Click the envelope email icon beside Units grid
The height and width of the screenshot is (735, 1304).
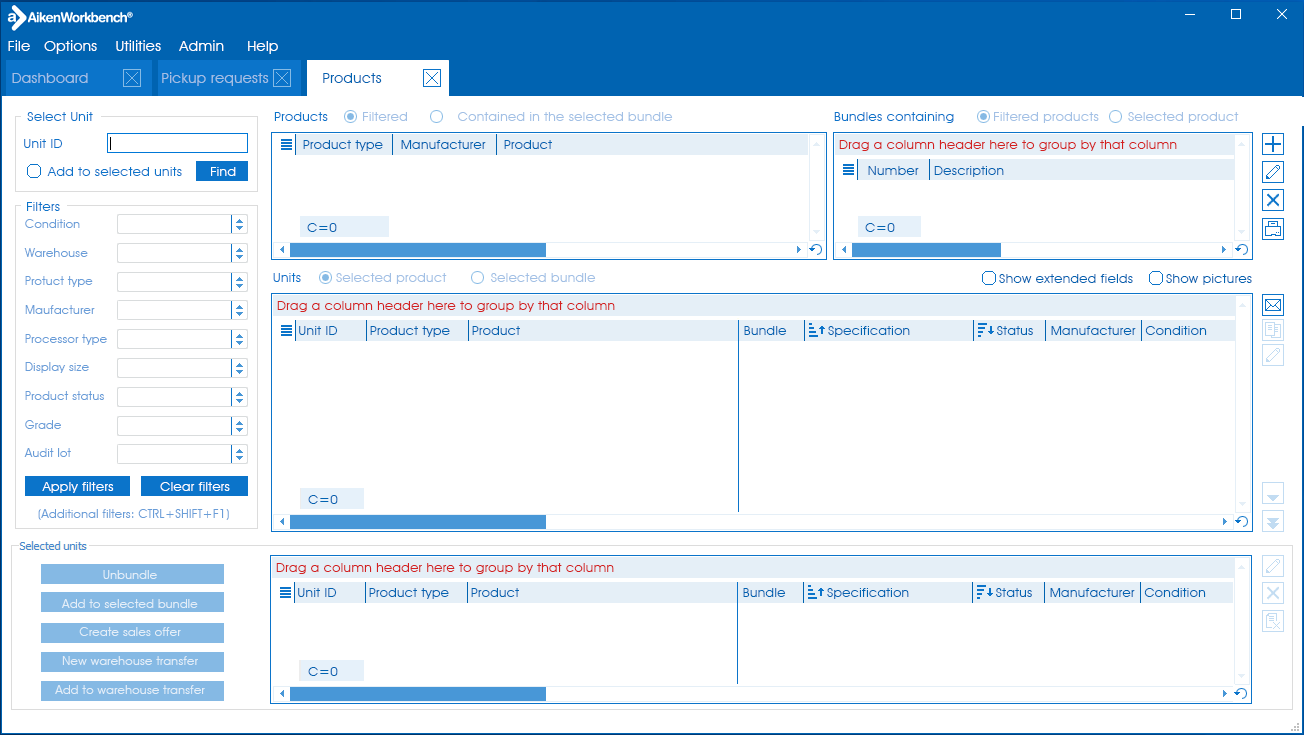coord(1273,305)
